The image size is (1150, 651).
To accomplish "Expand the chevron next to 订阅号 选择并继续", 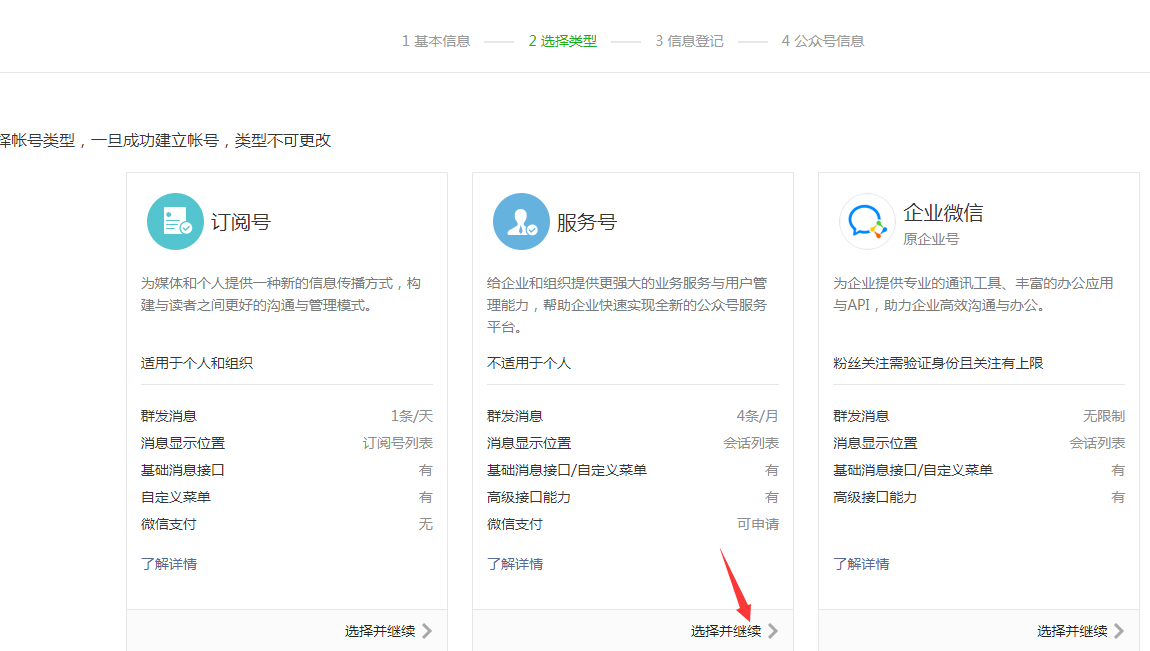I will coord(429,631).
